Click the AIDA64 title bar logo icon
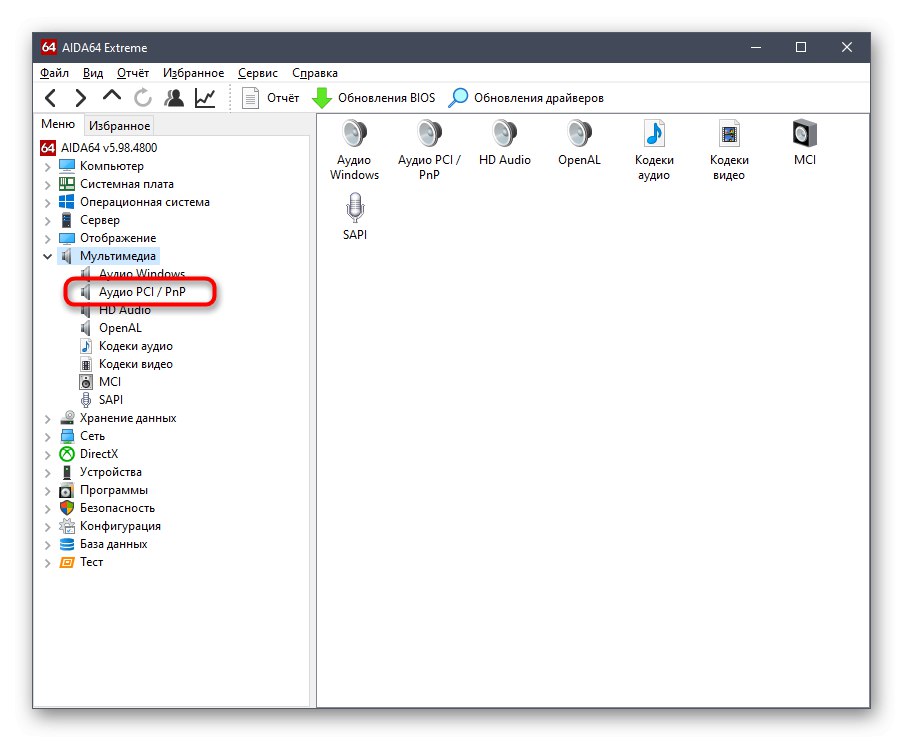 click(48, 47)
